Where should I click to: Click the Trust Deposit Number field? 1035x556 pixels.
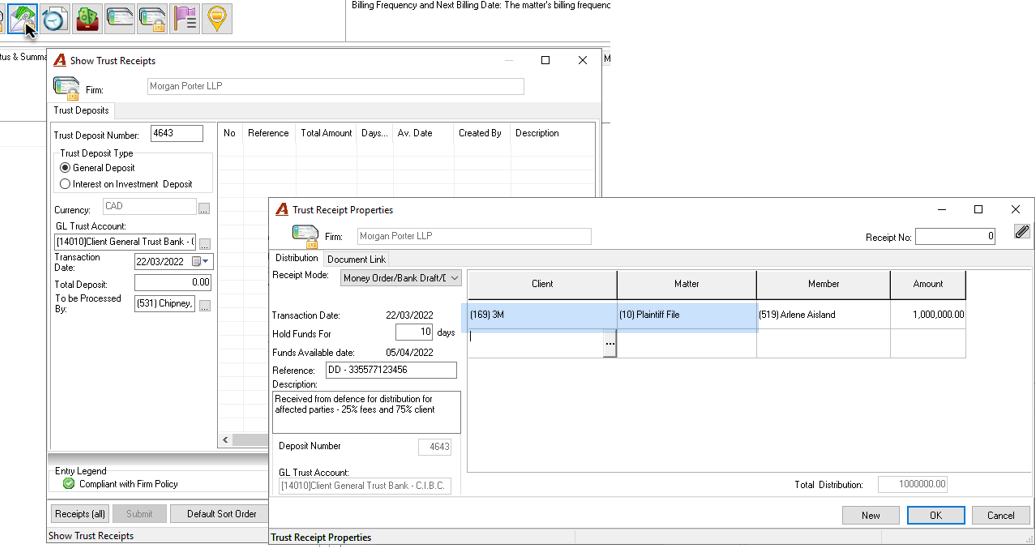tap(176, 133)
